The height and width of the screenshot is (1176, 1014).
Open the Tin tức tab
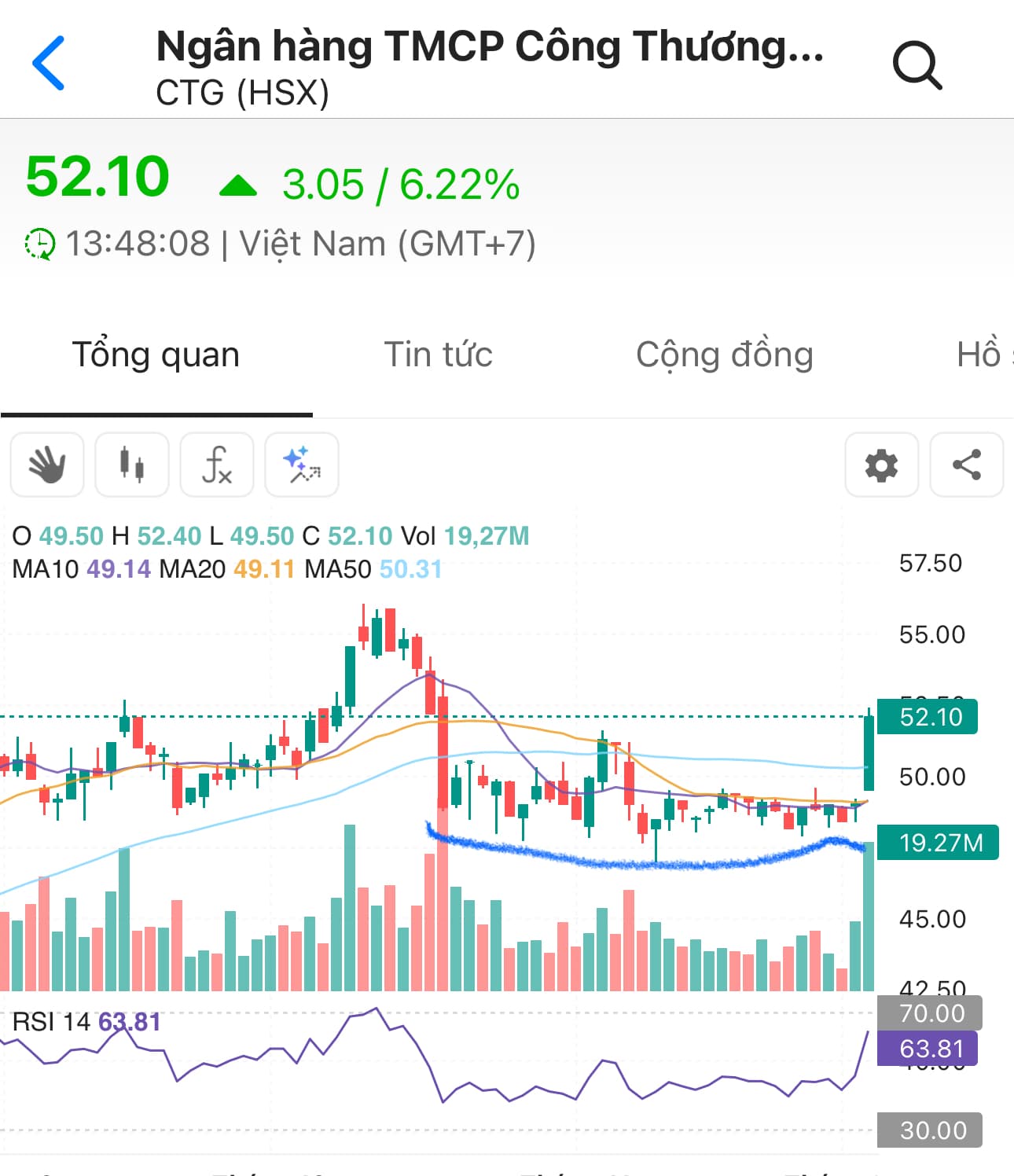[438, 355]
